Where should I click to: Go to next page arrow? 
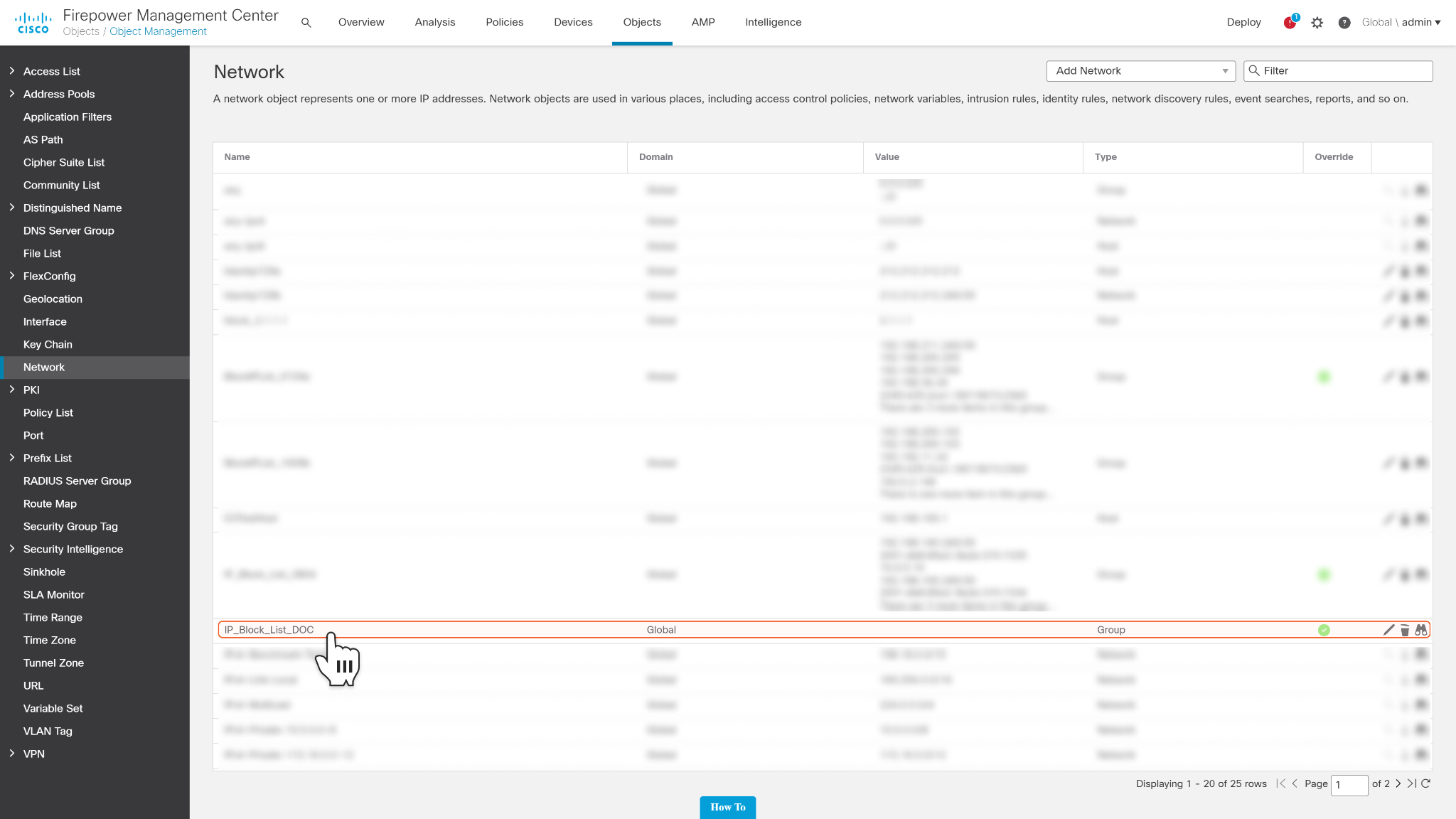(1398, 783)
